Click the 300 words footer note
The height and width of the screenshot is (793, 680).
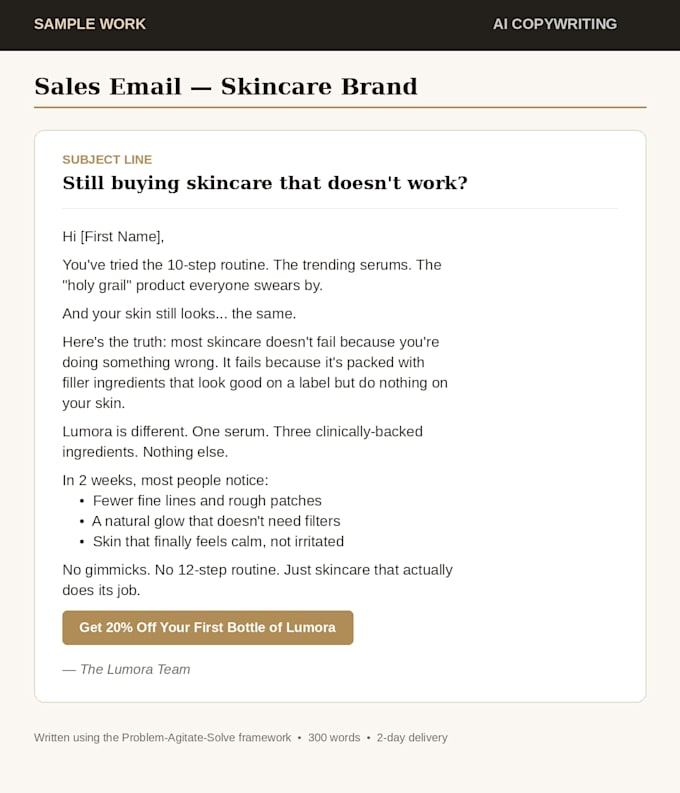[x=334, y=737]
